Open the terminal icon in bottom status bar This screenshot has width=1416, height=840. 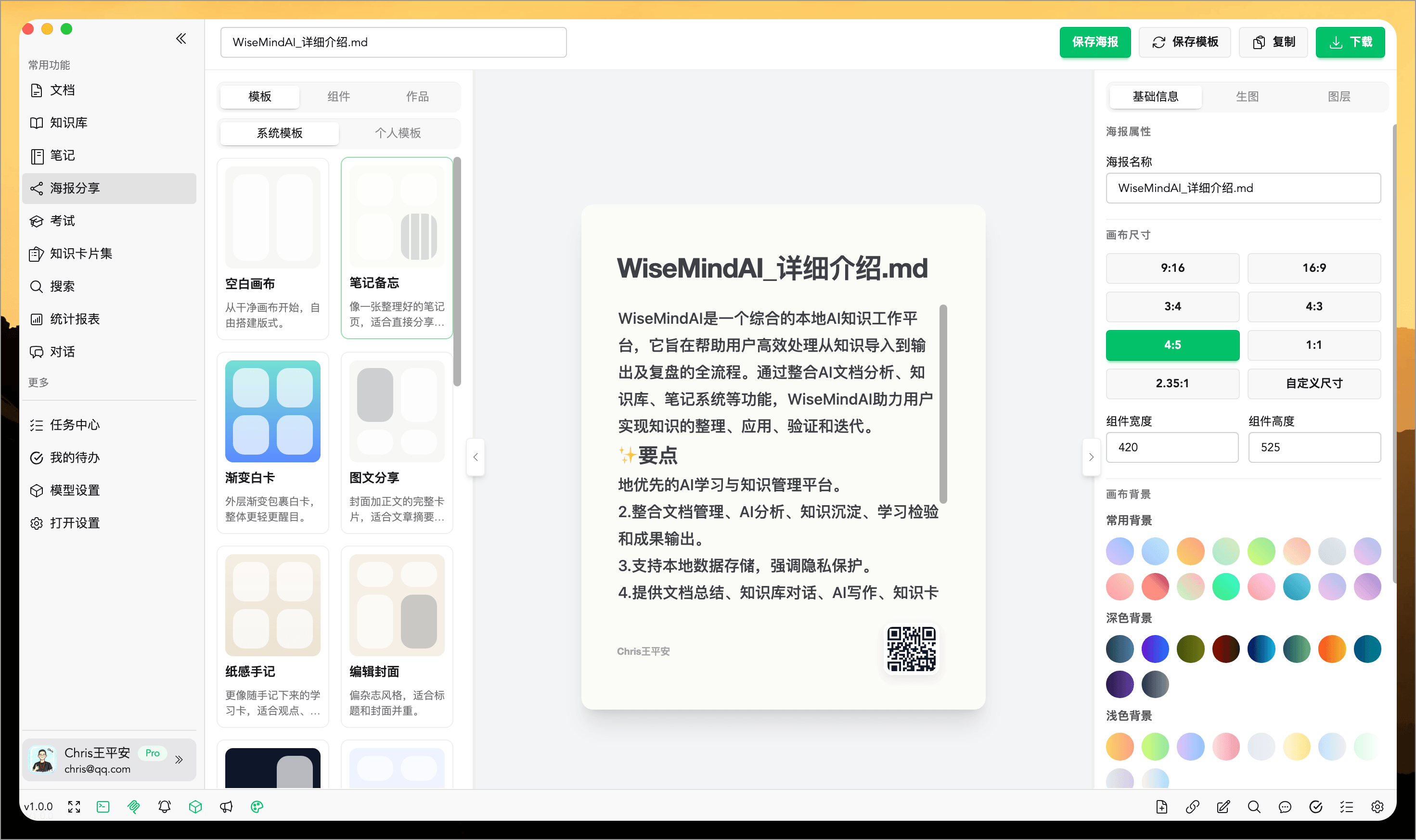[103, 807]
